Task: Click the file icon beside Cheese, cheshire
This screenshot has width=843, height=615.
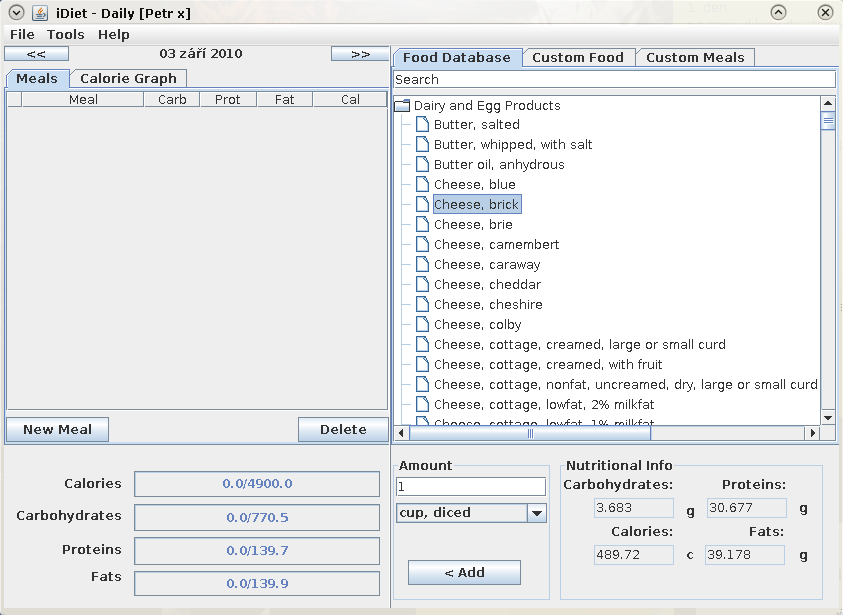Action: coord(423,304)
